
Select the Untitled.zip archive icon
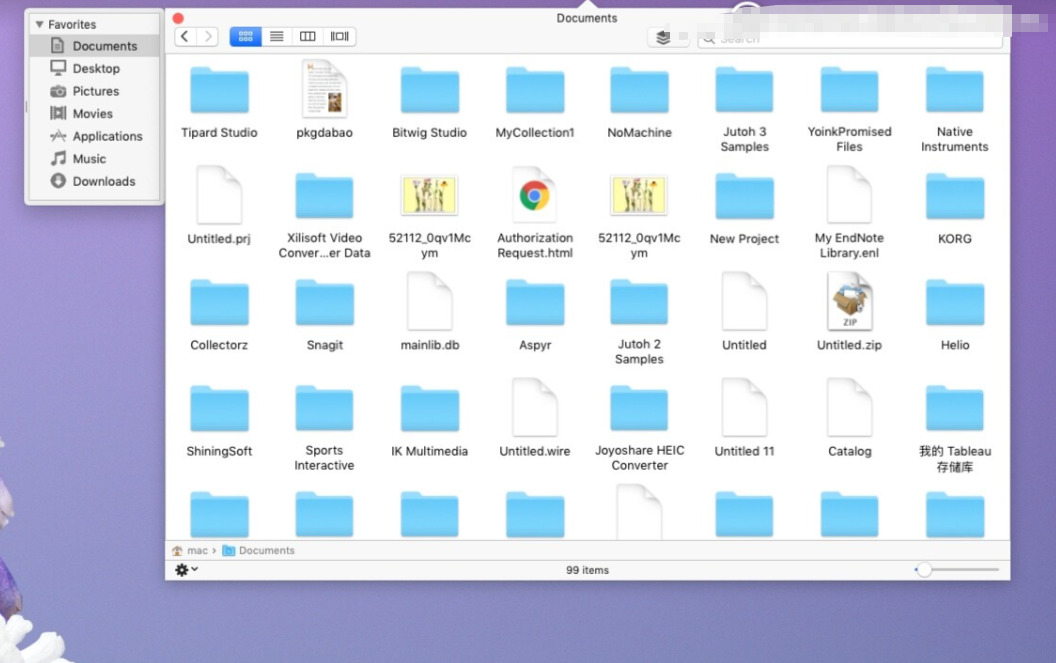click(x=849, y=303)
